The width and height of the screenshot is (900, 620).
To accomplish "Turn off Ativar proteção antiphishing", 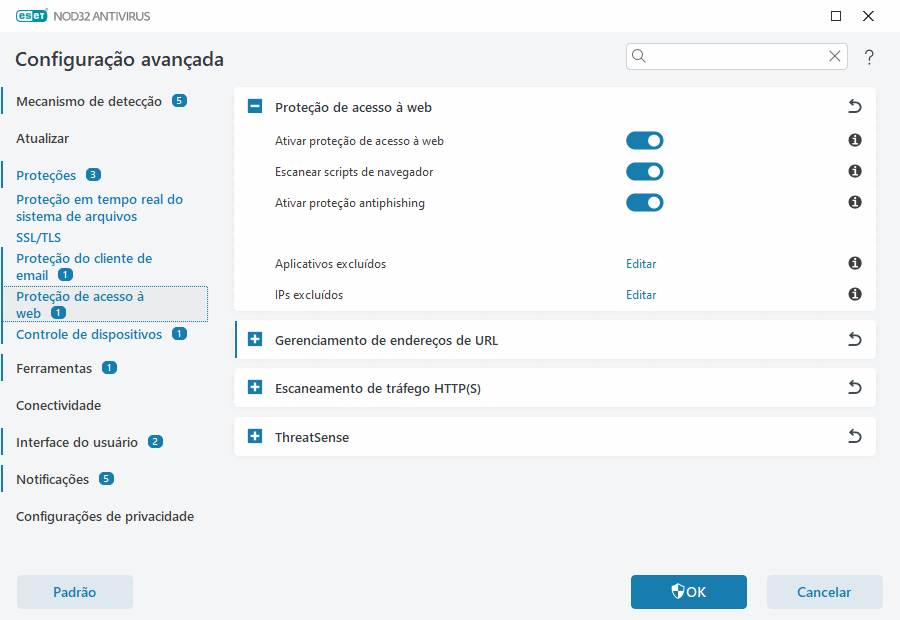I will [644, 202].
